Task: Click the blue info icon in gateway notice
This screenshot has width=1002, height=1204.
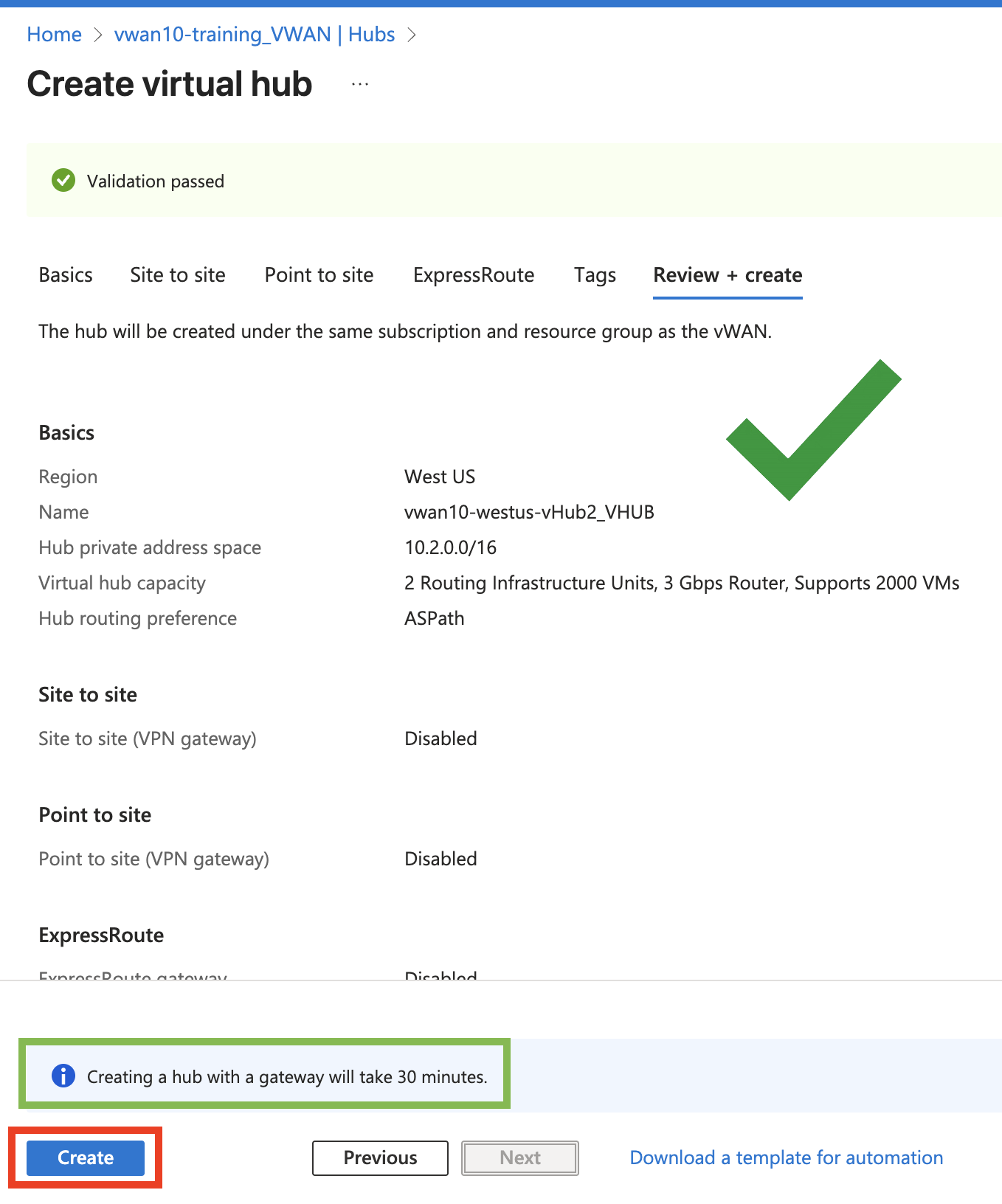Action: click(63, 1076)
